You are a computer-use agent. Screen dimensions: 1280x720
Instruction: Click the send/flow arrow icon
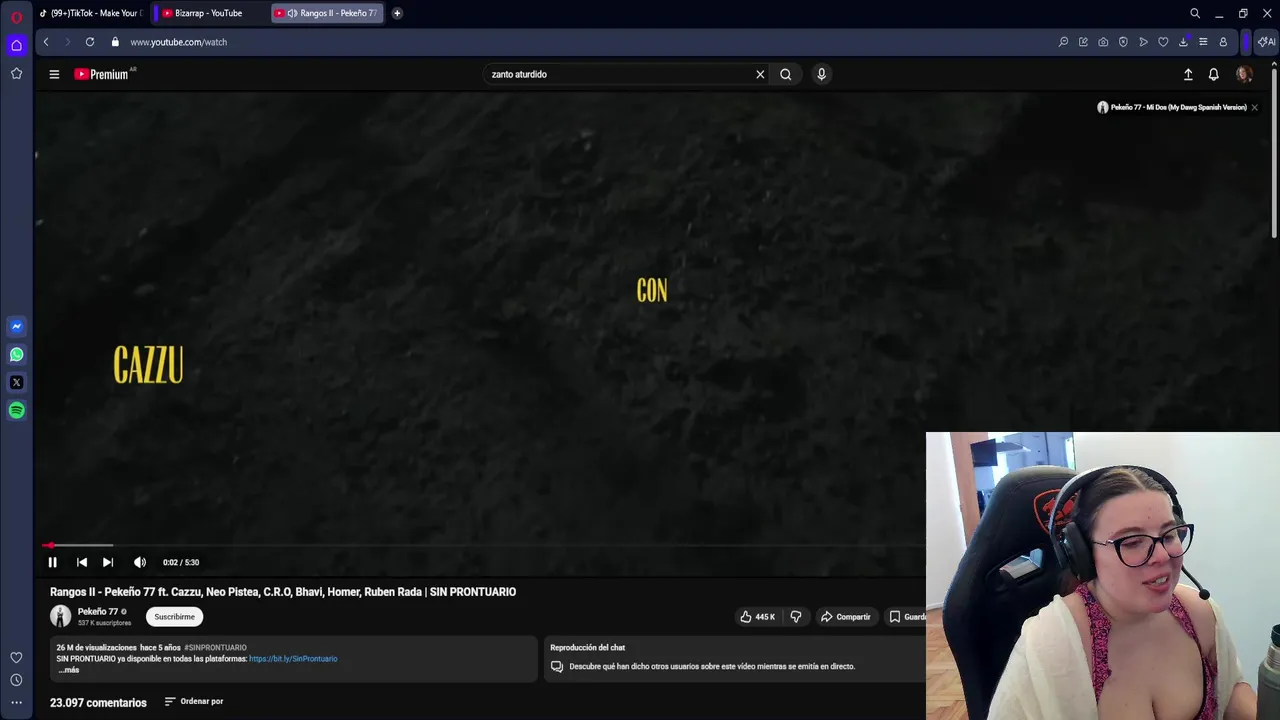tap(1143, 42)
